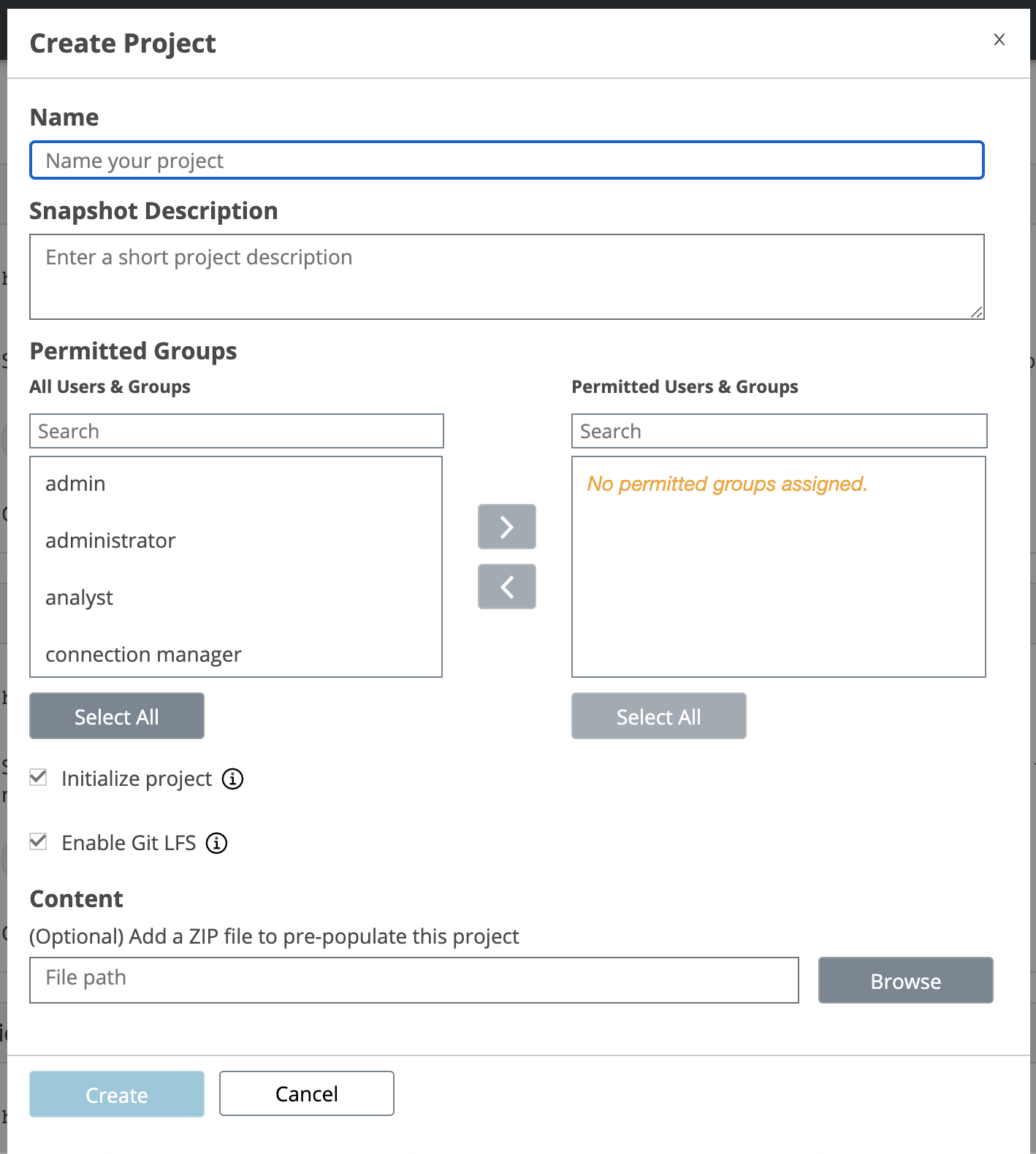Click the left arrow to remove permitted groups

507,586
